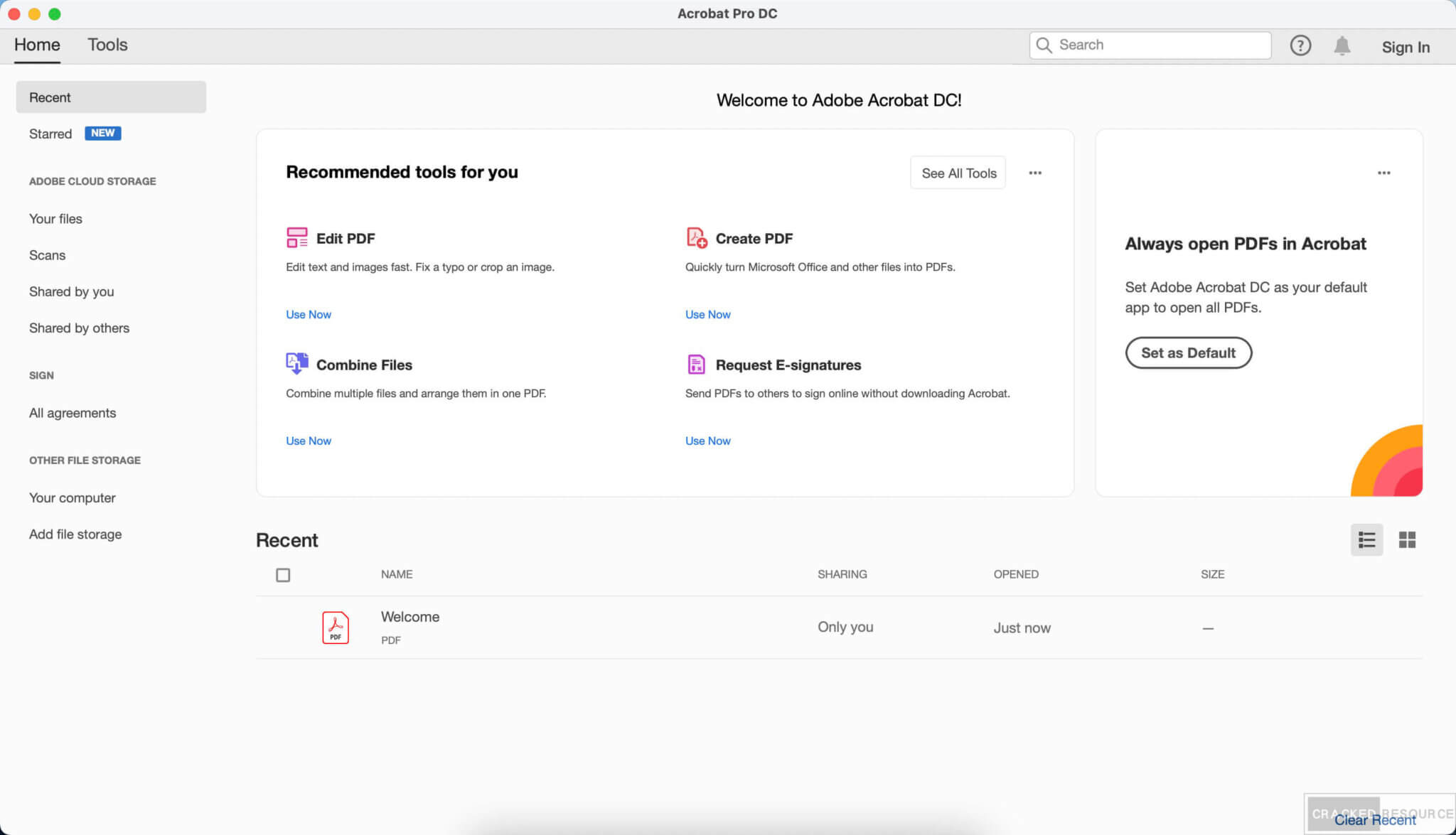Open Shared by others
The image size is (1456, 835).
click(79, 328)
